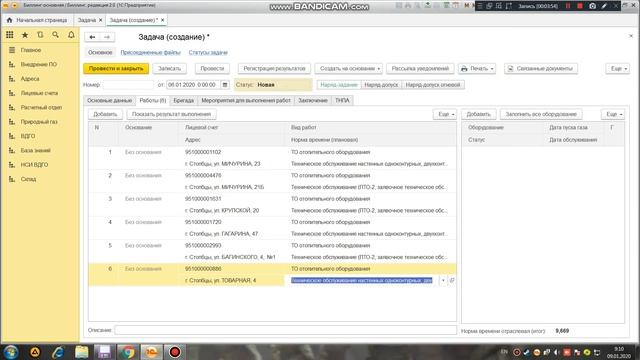Open Связанные документы button
The width and height of the screenshot is (640, 360).
(x=541, y=69)
